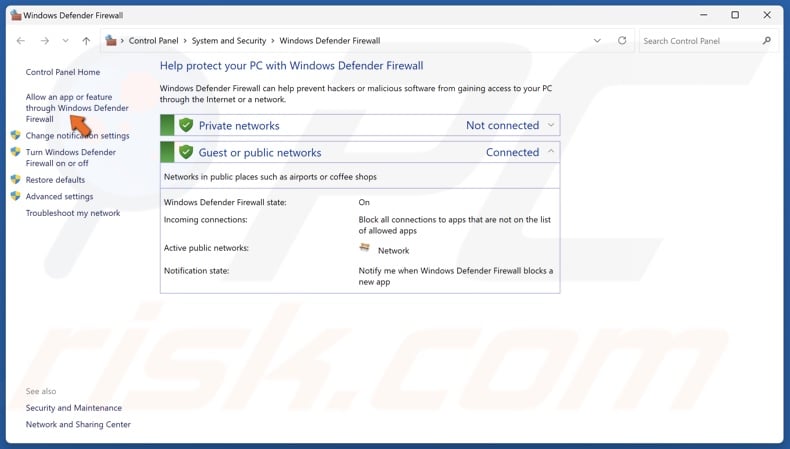This screenshot has height=449, width=790.
Task: Open the chevron after System and Security breadcrumb
Action: [273, 41]
